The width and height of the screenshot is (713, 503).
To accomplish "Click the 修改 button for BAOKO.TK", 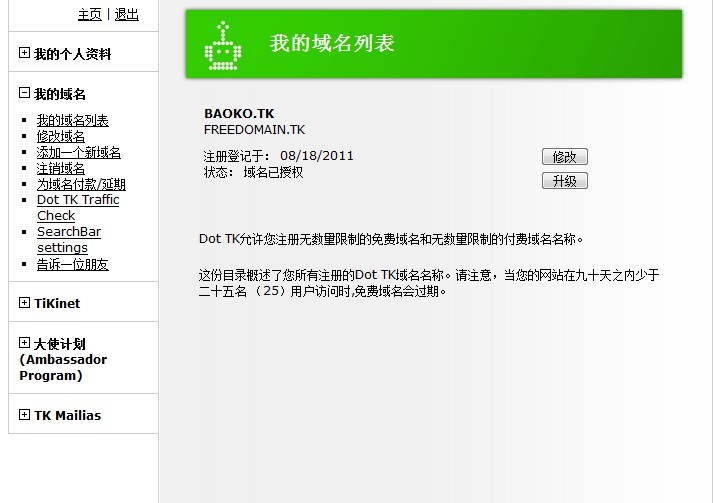I will (x=565, y=156).
